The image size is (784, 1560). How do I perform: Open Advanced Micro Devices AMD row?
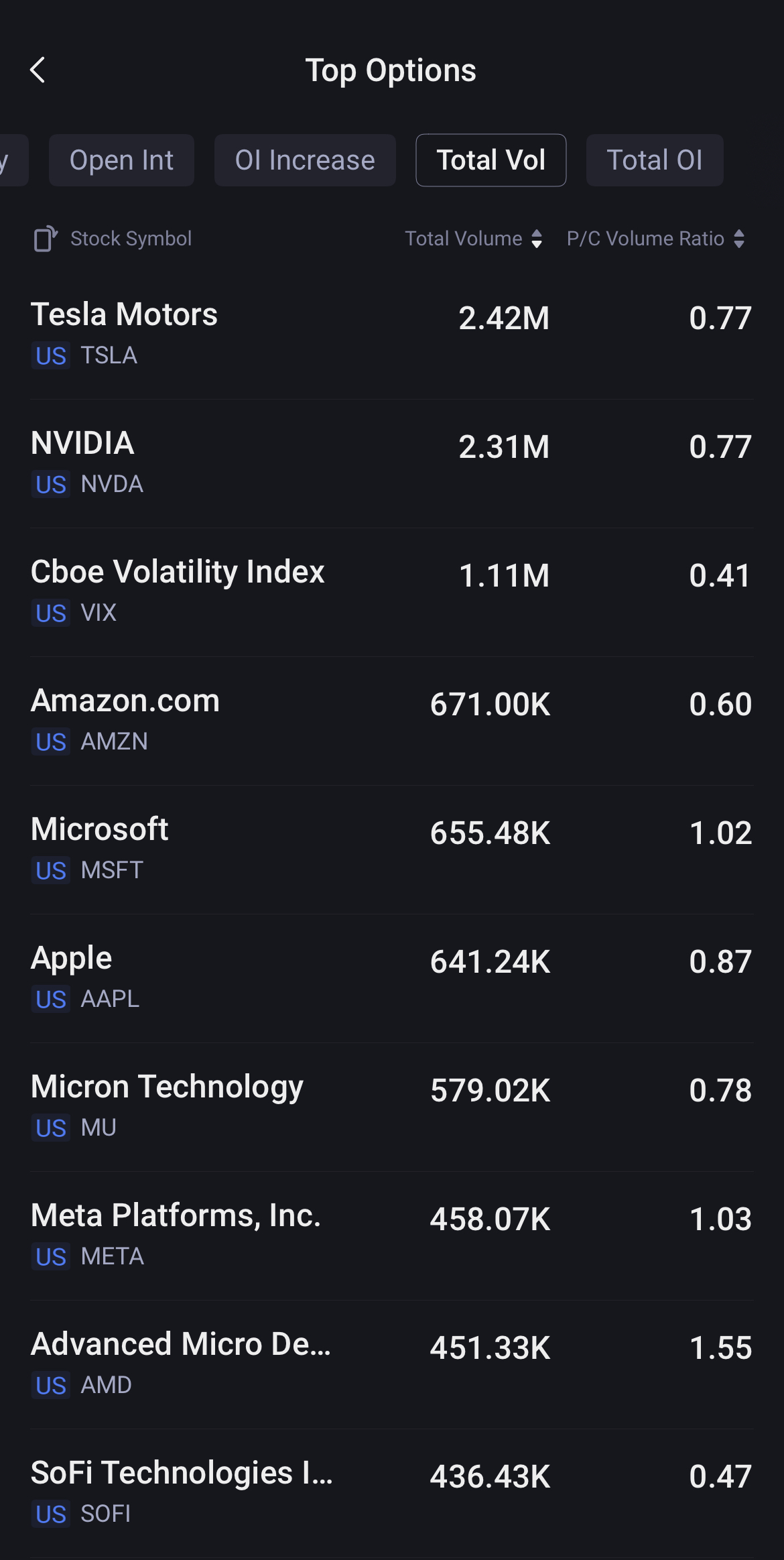coord(391,1364)
